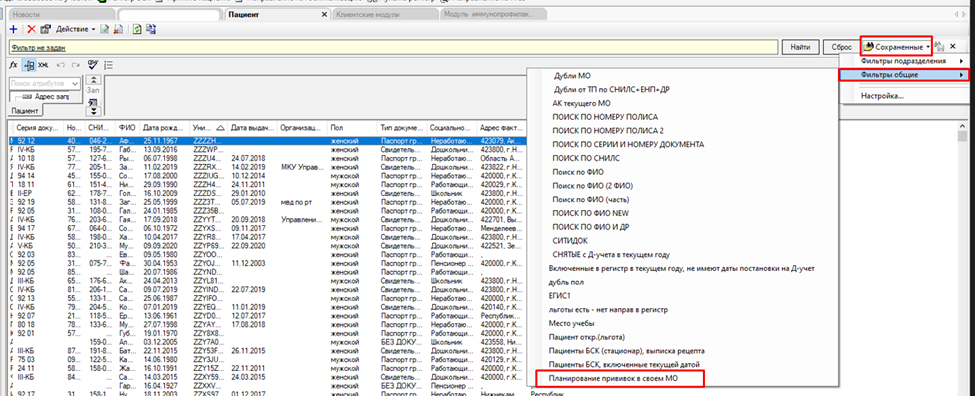Click the page with pencil edit icon
The image size is (975, 396).
105,29
